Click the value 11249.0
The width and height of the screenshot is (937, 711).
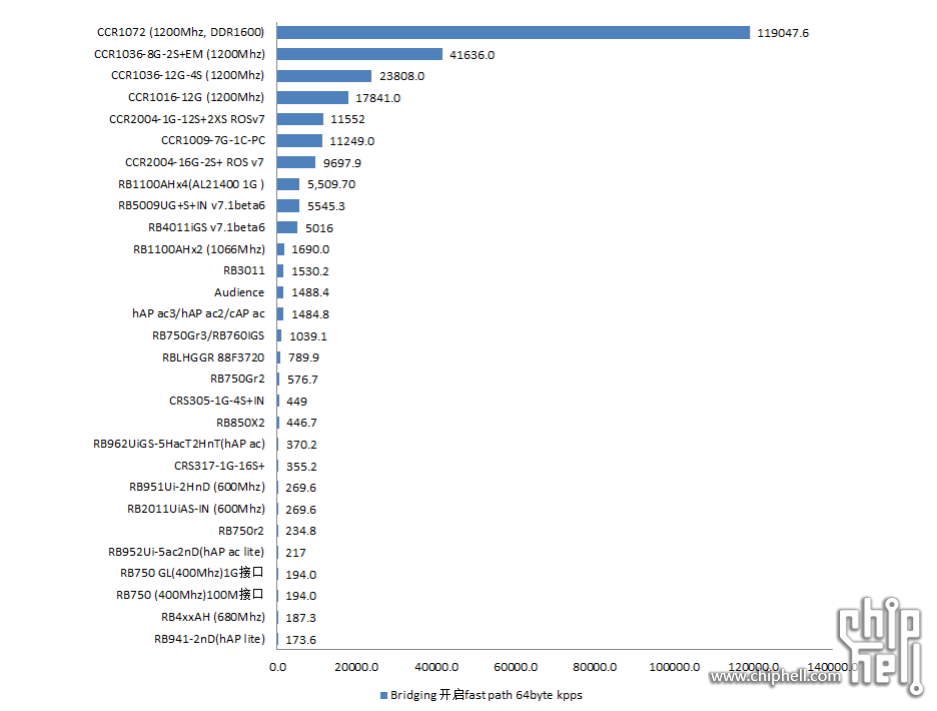pos(352,141)
